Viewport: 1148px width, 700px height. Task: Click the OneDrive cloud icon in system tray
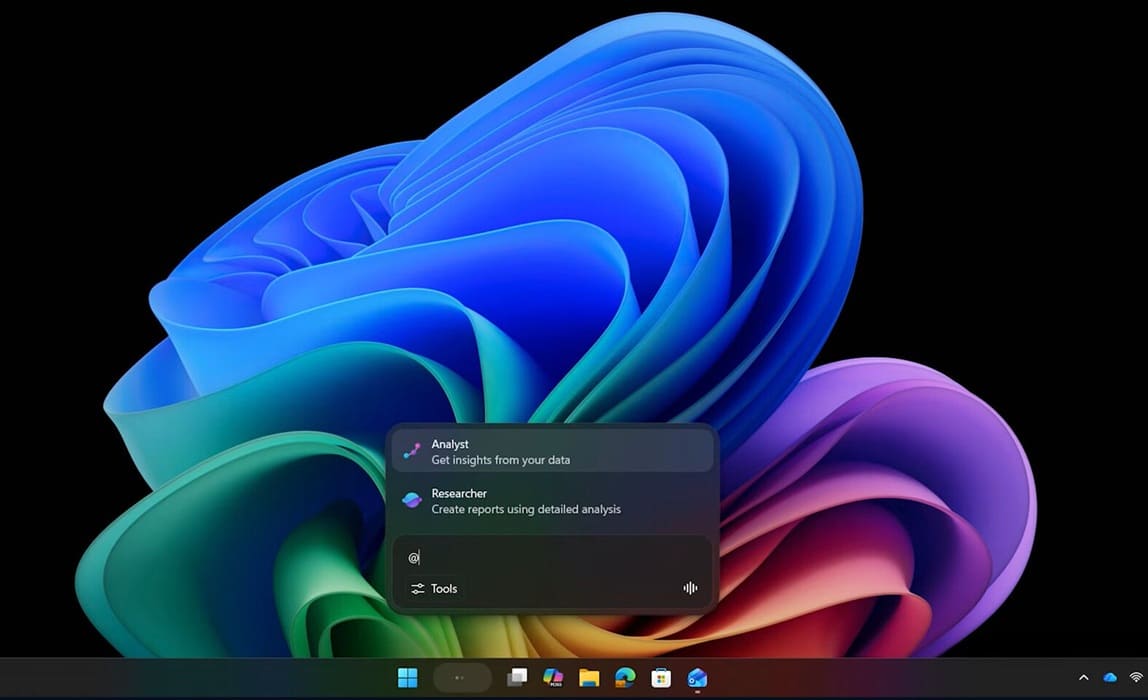point(1110,678)
